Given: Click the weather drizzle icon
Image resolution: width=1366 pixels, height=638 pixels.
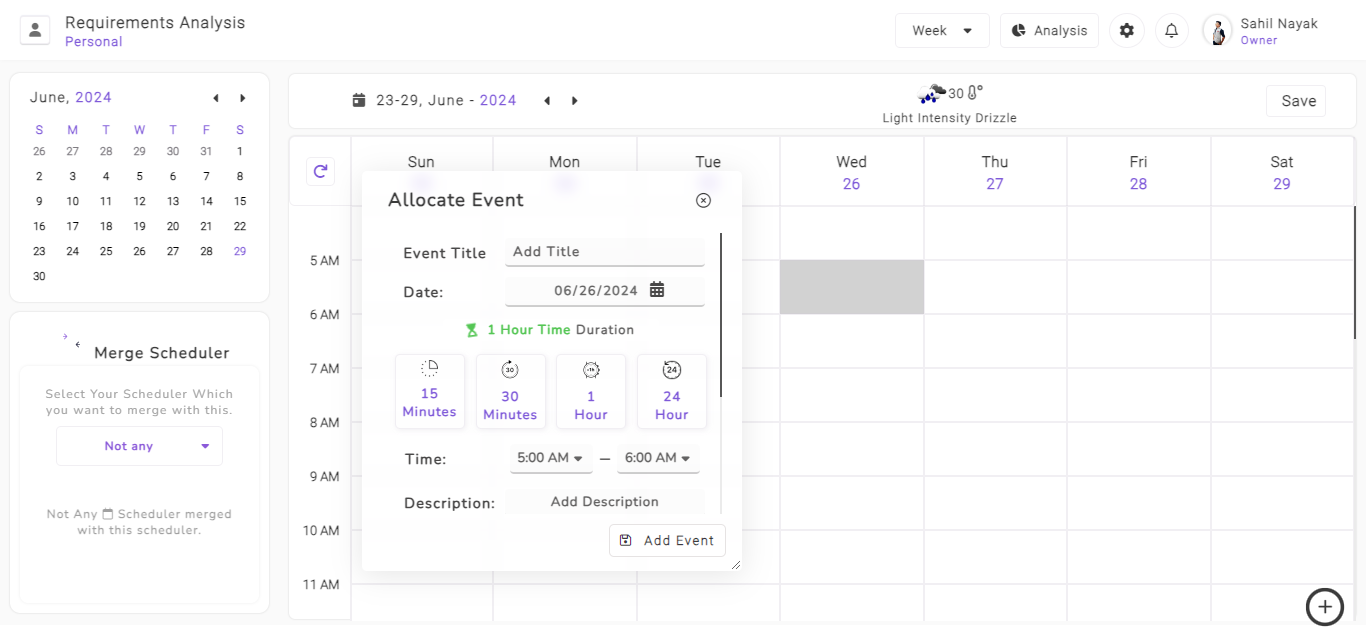Looking at the screenshot, I should coord(931,93).
